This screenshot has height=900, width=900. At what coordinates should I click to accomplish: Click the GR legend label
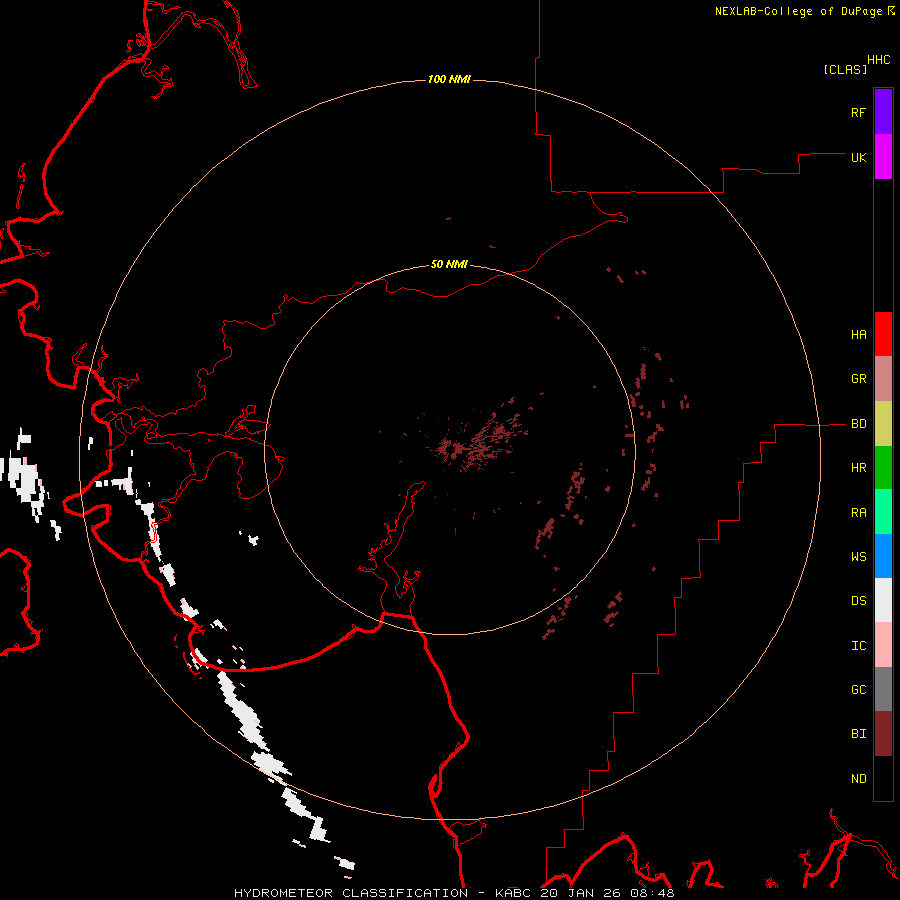click(858, 379)
